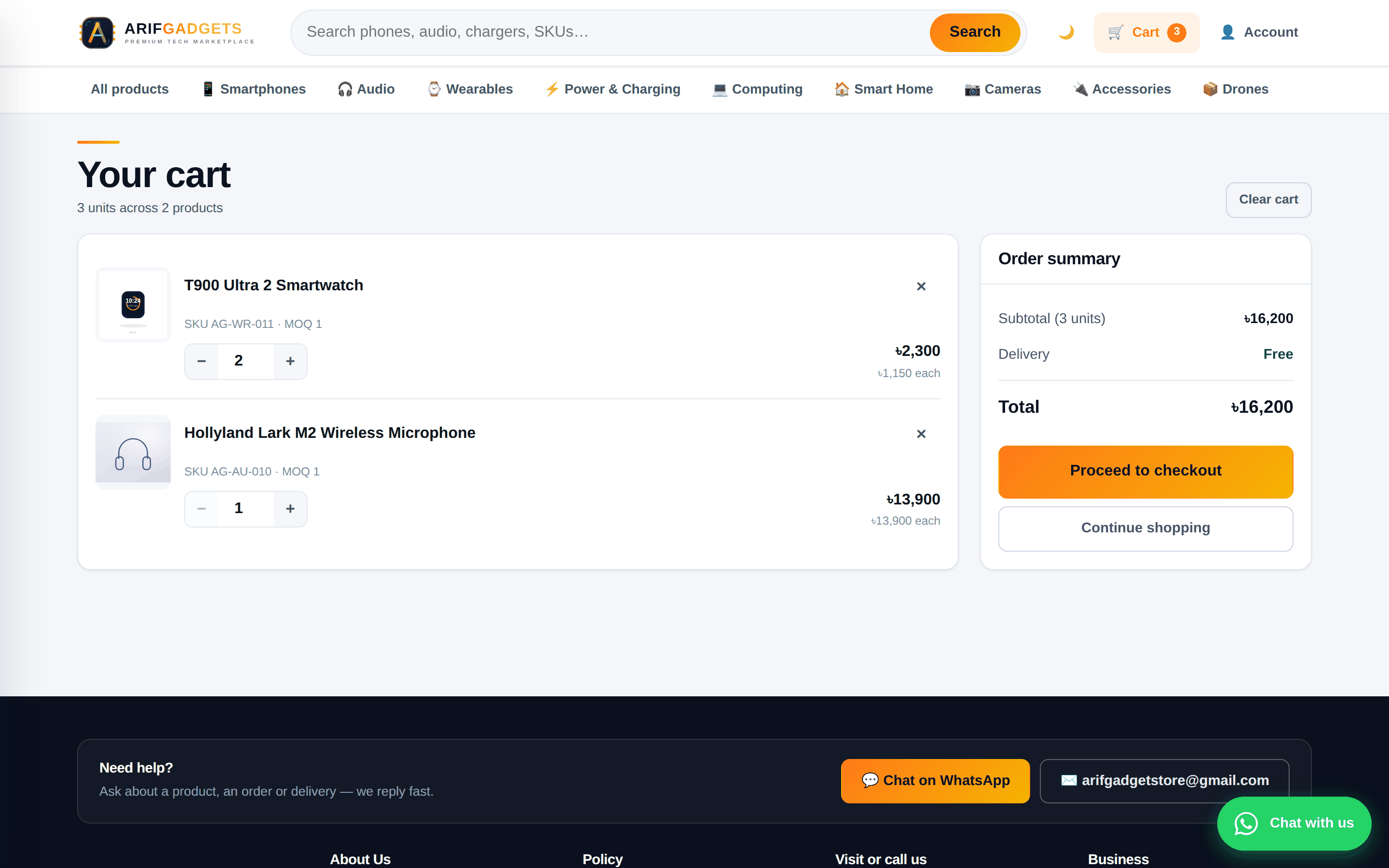Open the Account menu
The width and height of the screenshot is (1389, 868).
(x=1259, y=32)
